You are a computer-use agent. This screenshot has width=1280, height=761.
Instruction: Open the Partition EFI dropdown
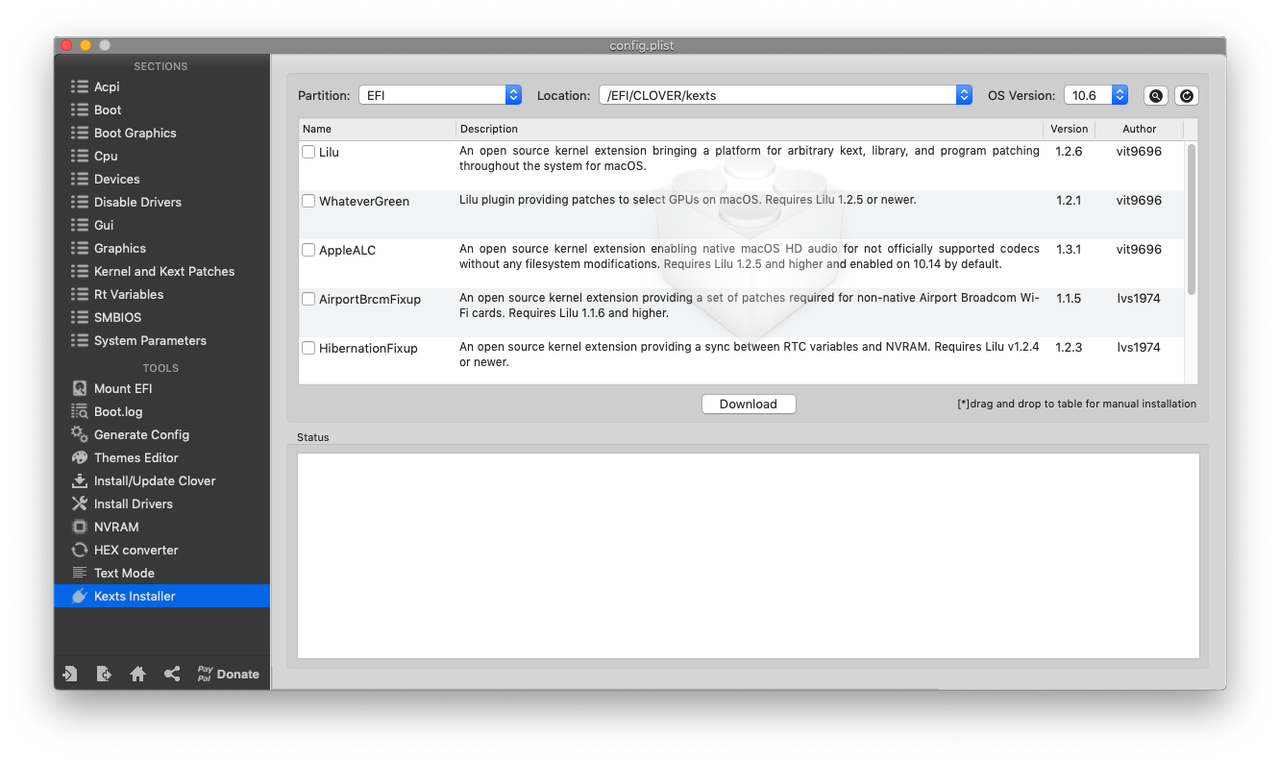coord(440,95)
